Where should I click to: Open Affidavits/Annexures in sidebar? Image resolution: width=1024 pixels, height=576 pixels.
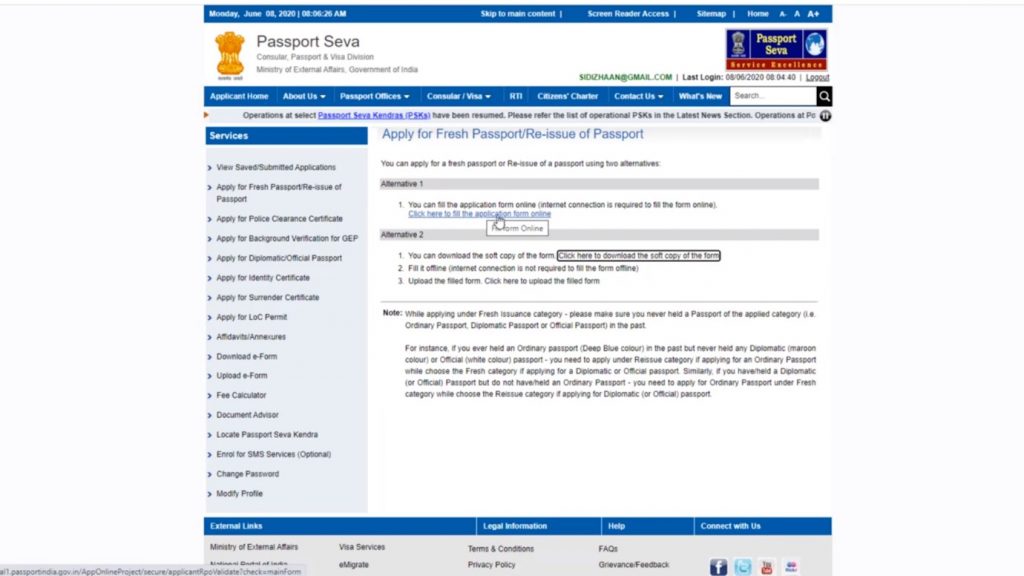251,337
